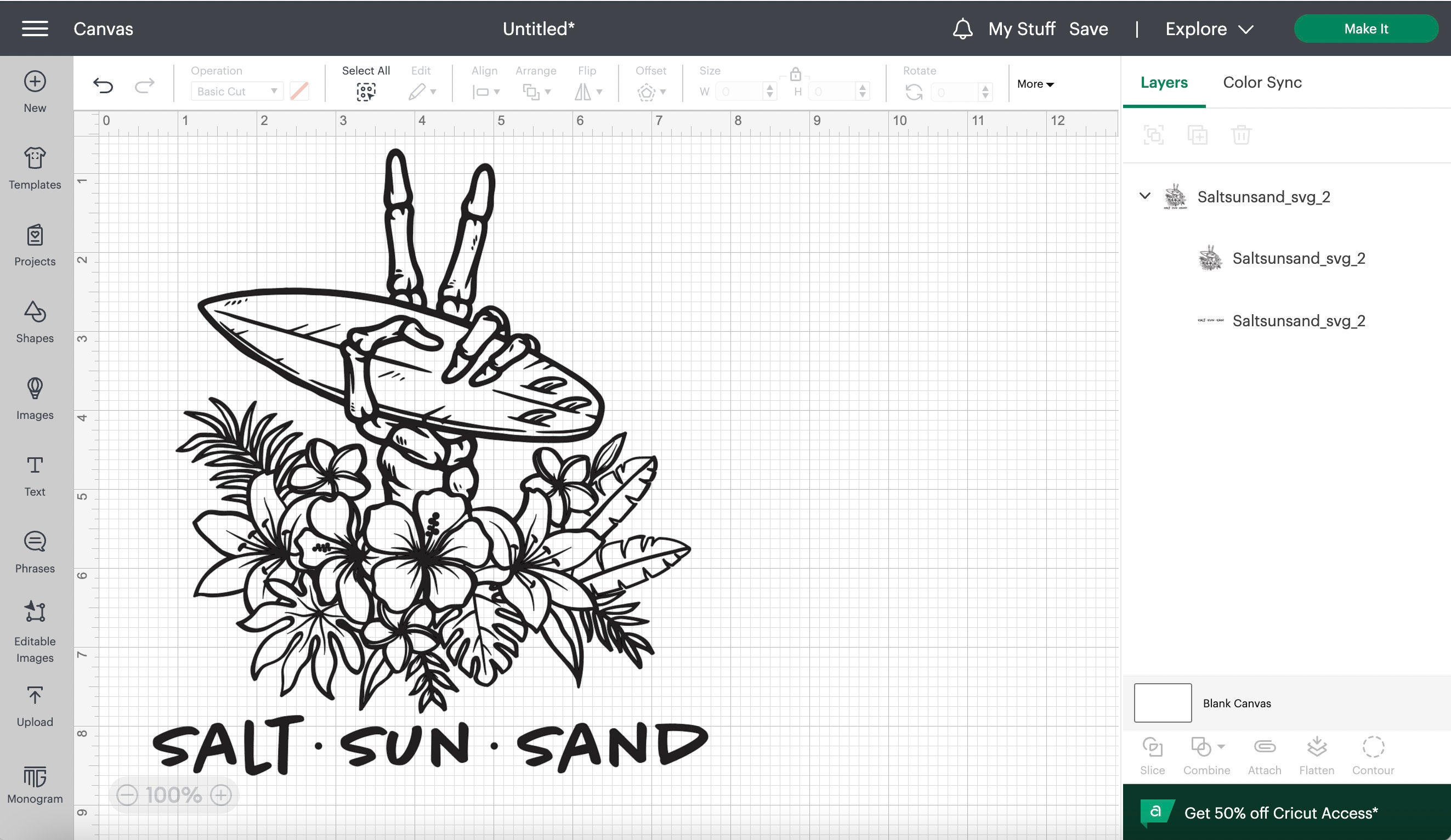Collapse the Saltsunsand_svg_2 layer group
This screenshot has width=1451, height=840.
point(1143,196)
